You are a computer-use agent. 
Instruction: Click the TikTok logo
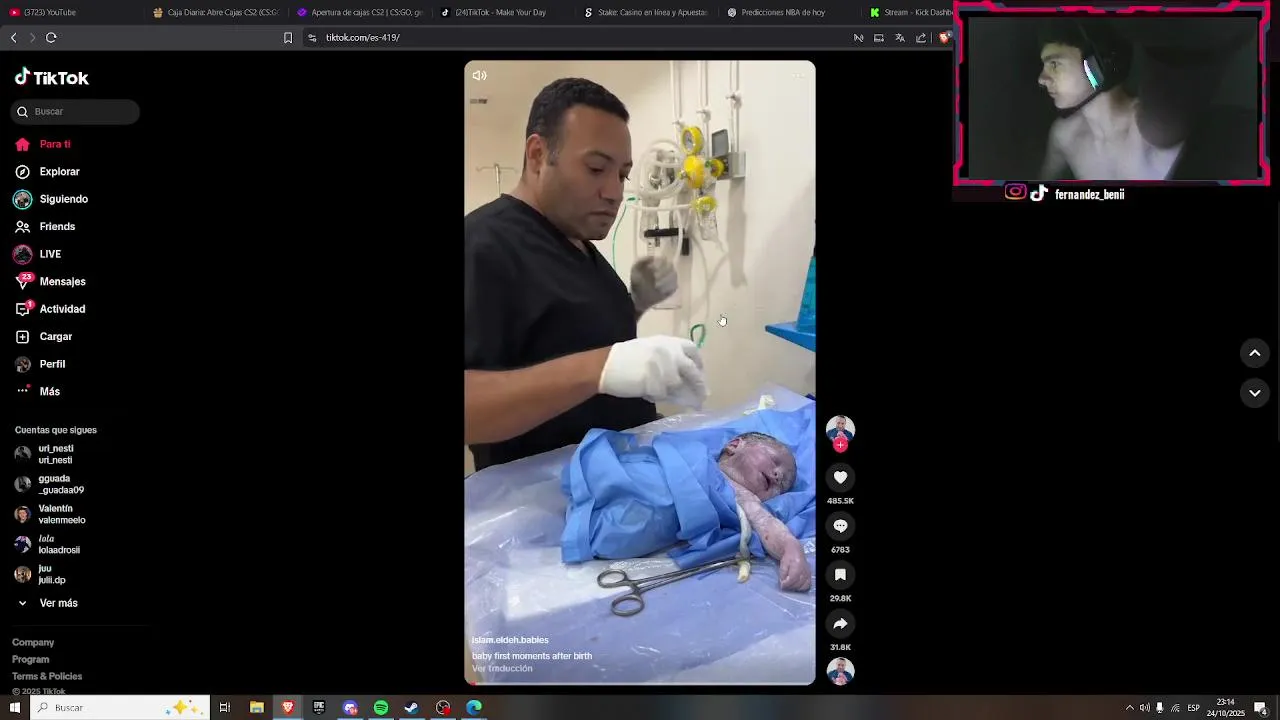(x=51, y=77)
